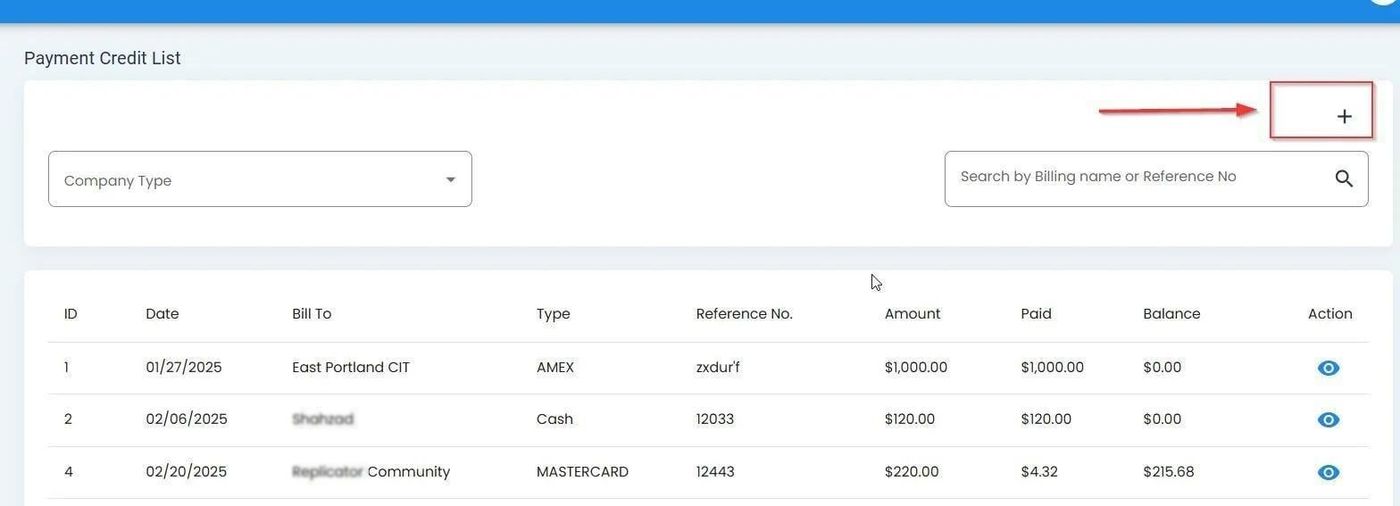
Task: Select reference number 12033 cell
Action: tap(715, 420)
